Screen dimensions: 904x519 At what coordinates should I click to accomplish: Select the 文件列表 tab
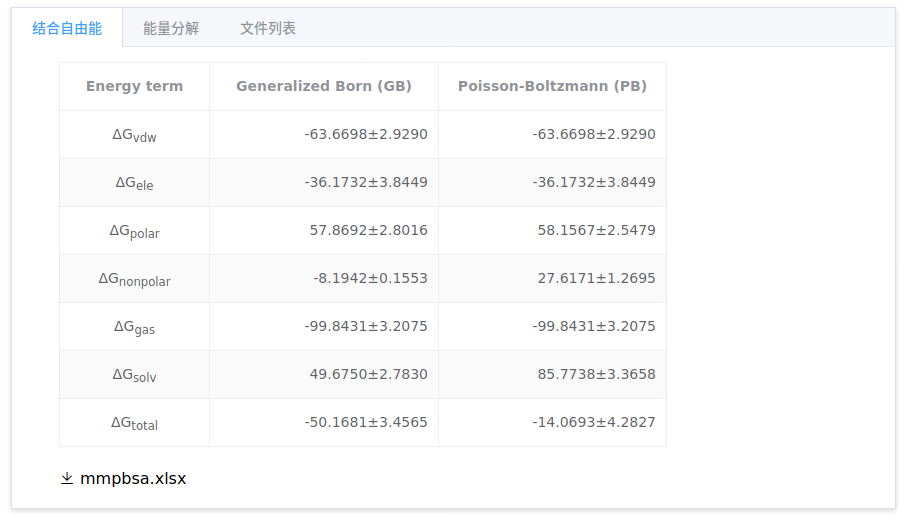pos(268,28)
